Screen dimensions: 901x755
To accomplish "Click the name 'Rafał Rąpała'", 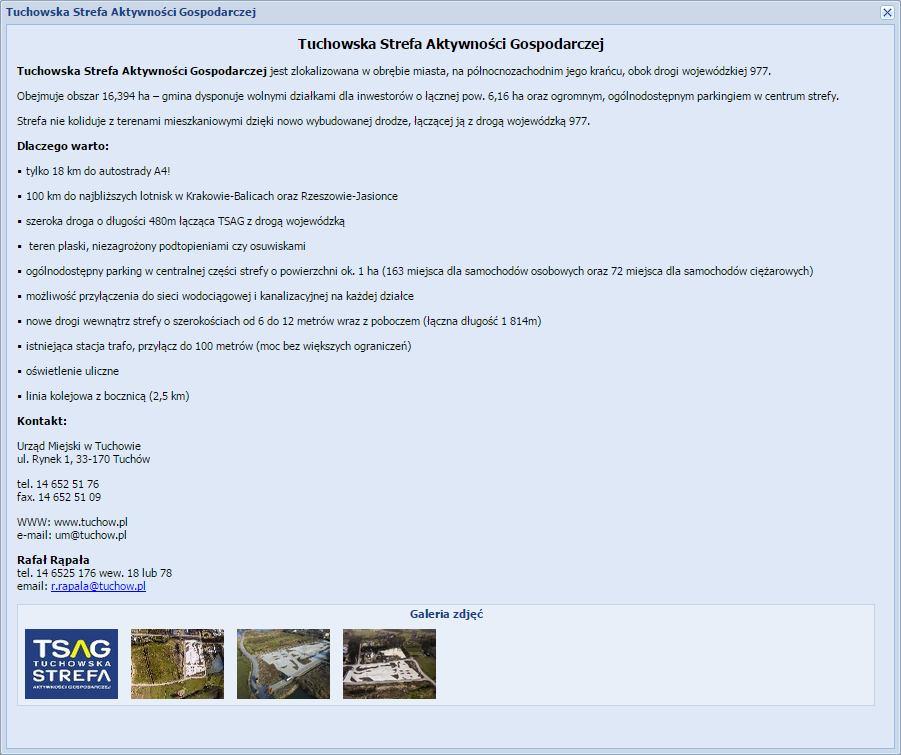I will tap(53, 560).
